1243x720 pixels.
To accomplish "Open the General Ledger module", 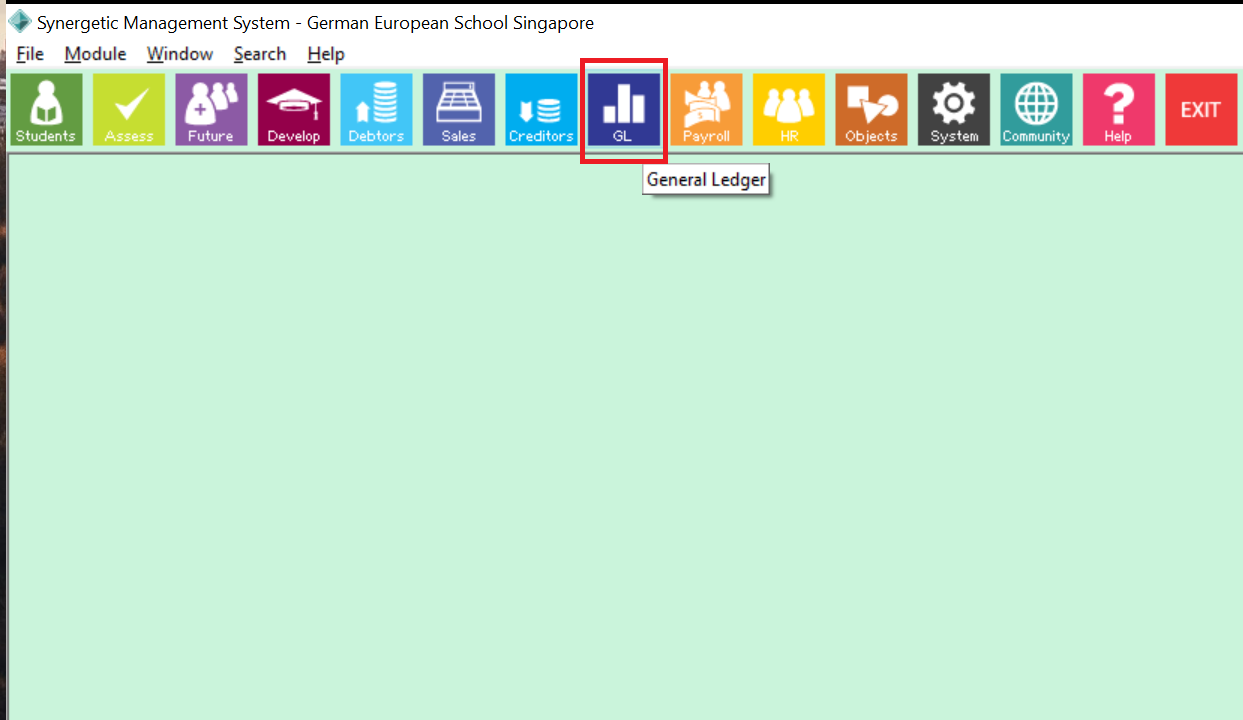I will point(623,109).
